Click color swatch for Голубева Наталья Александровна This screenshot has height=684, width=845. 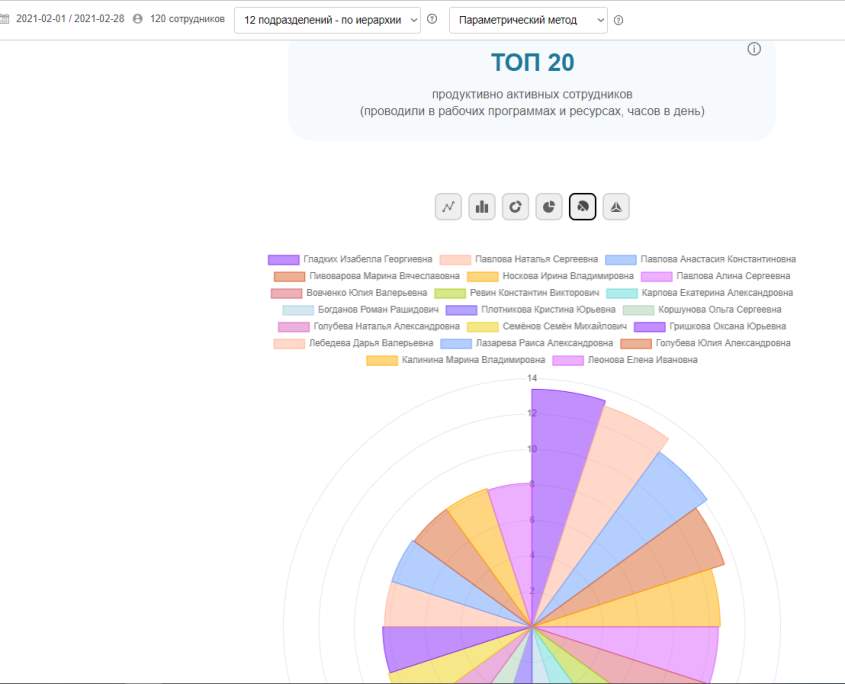point(294,327)
